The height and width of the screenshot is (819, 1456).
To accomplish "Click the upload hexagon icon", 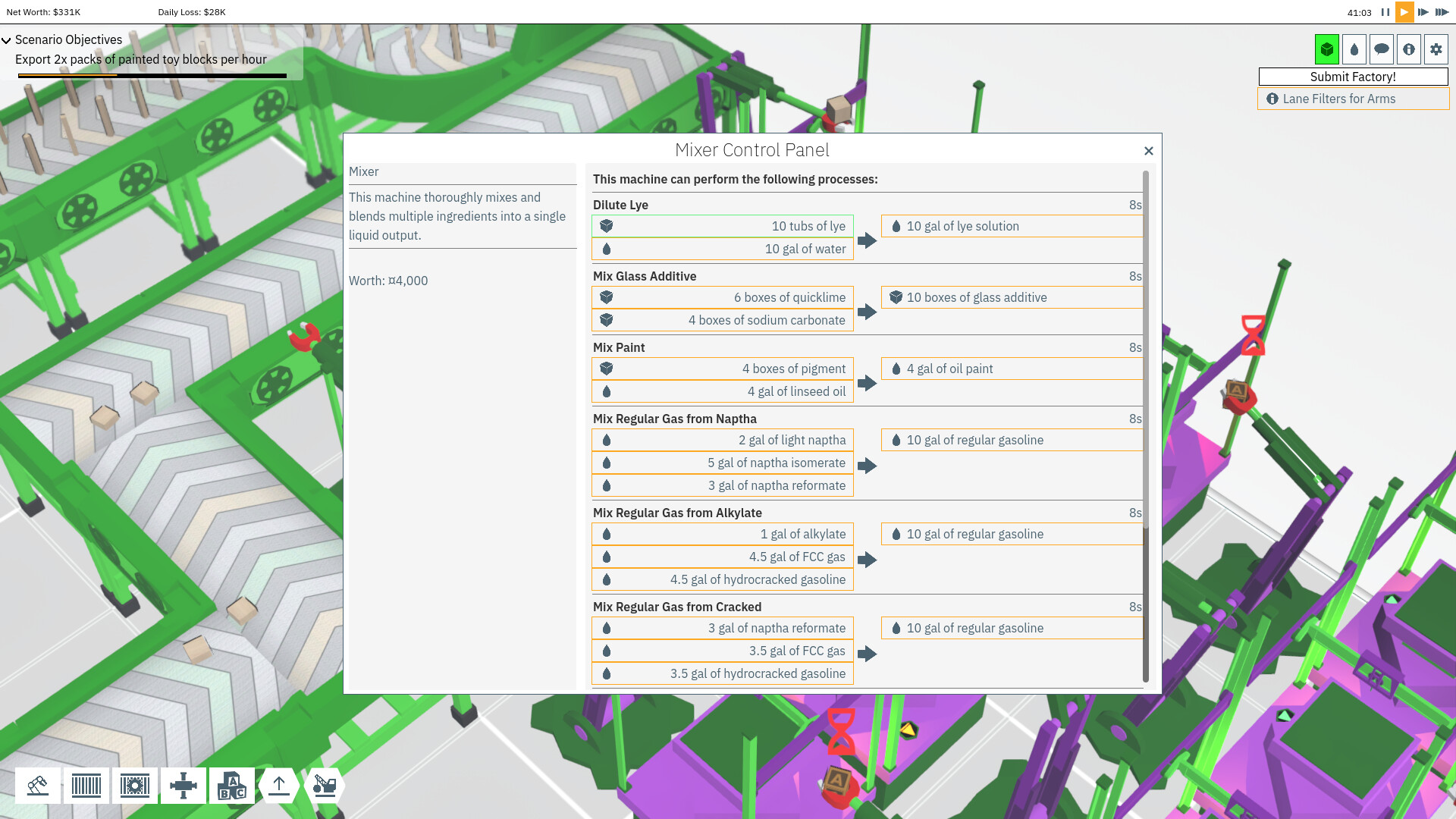I will click(279, 786).
